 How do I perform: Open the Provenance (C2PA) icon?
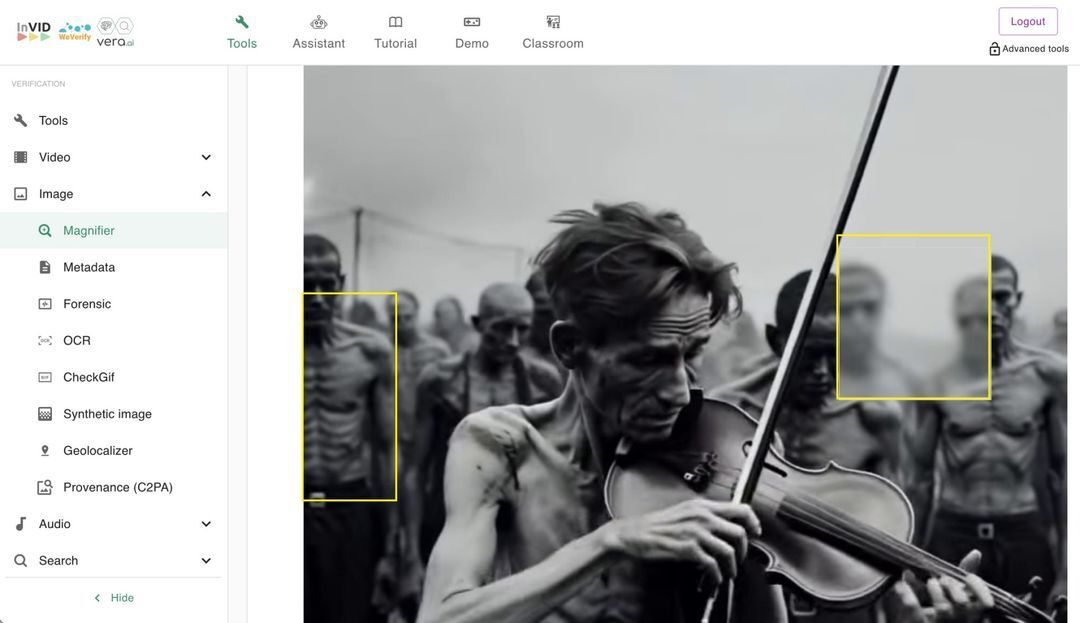(45, 488)
